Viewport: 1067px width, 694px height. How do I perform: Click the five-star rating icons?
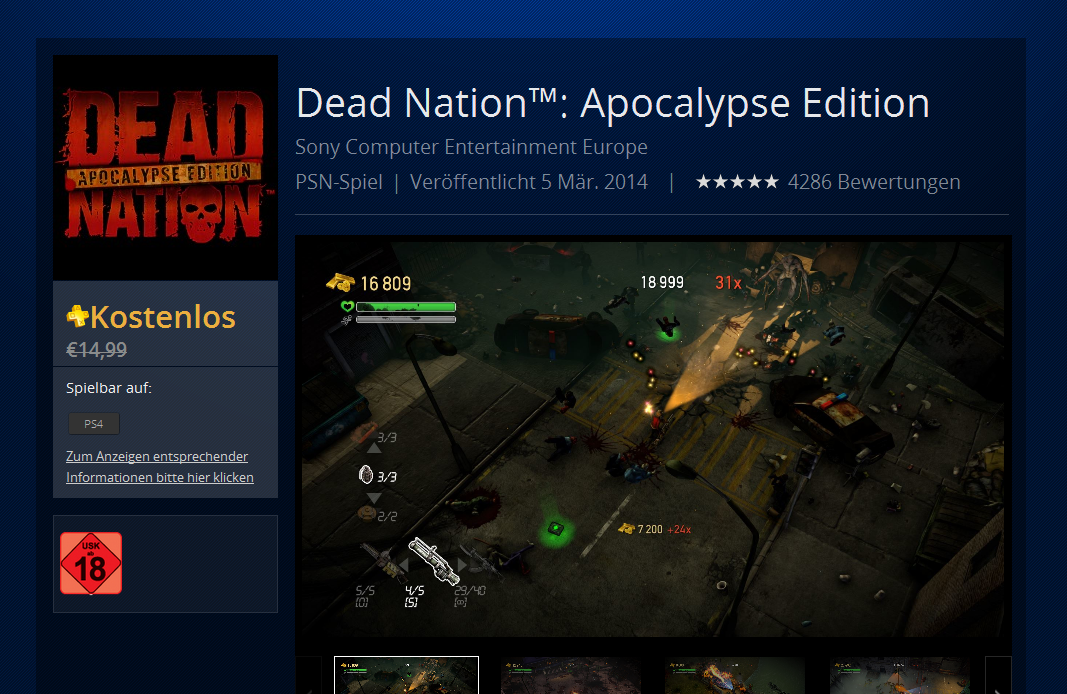point(737,182)
